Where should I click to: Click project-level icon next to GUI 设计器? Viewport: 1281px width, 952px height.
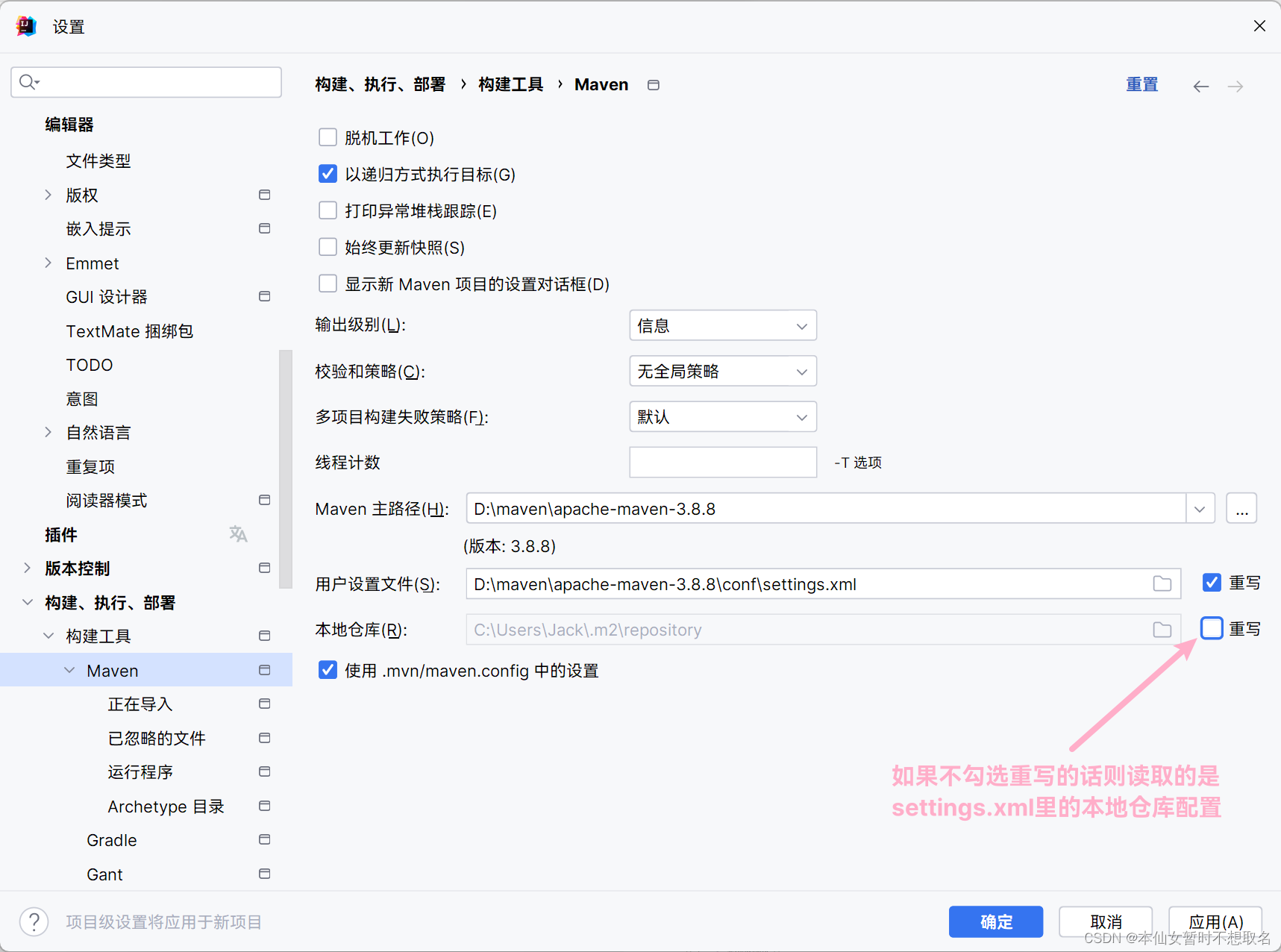click(264, 296)
